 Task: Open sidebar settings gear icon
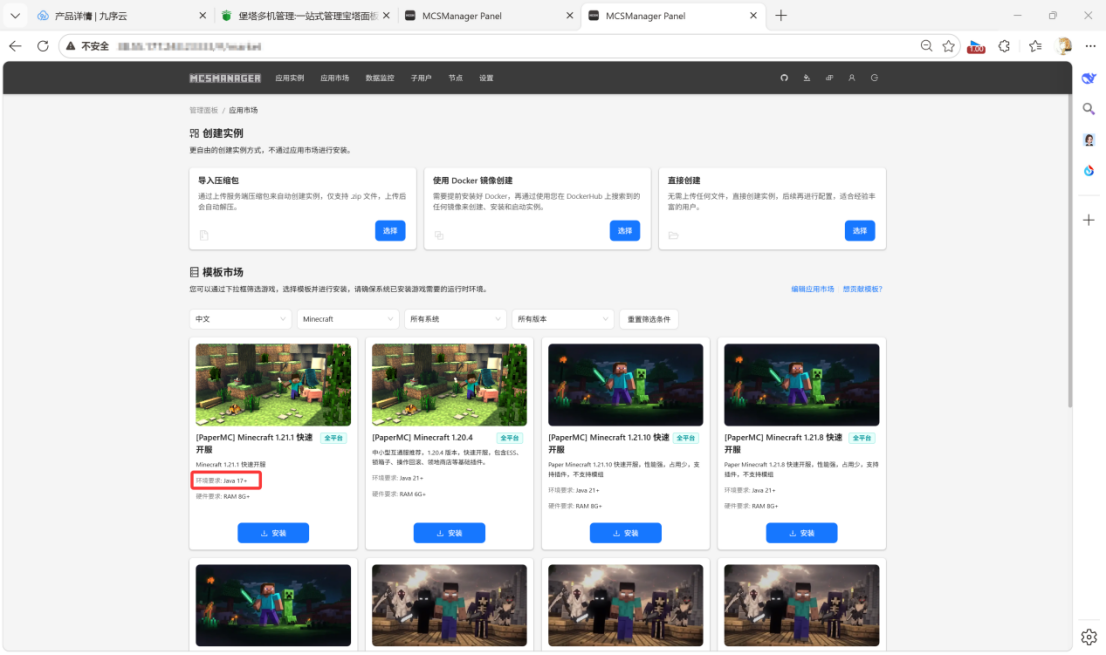[x=1088, y=637]
